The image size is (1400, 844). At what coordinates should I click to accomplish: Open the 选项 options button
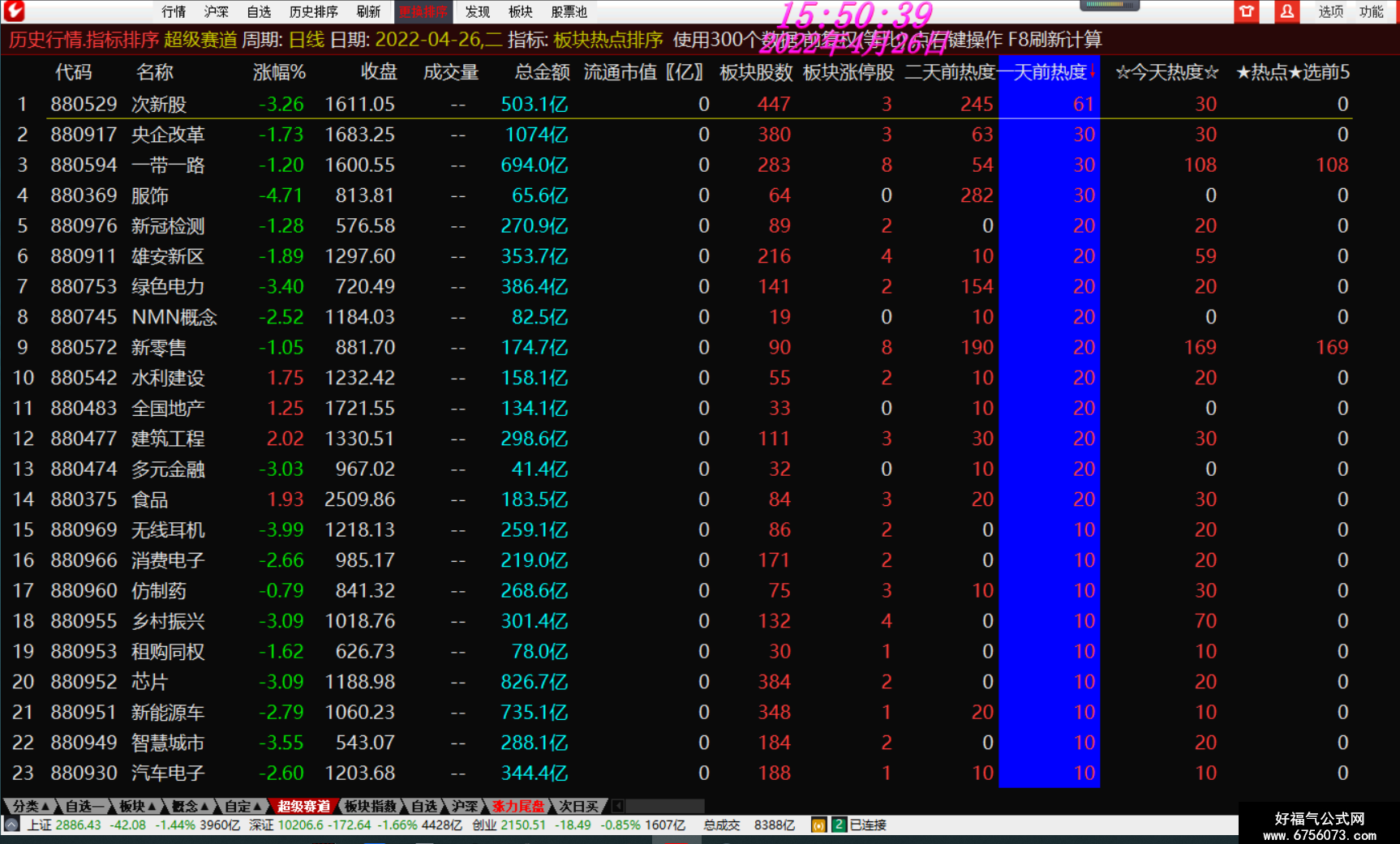pyautogui.click(x=1330, y=11)
